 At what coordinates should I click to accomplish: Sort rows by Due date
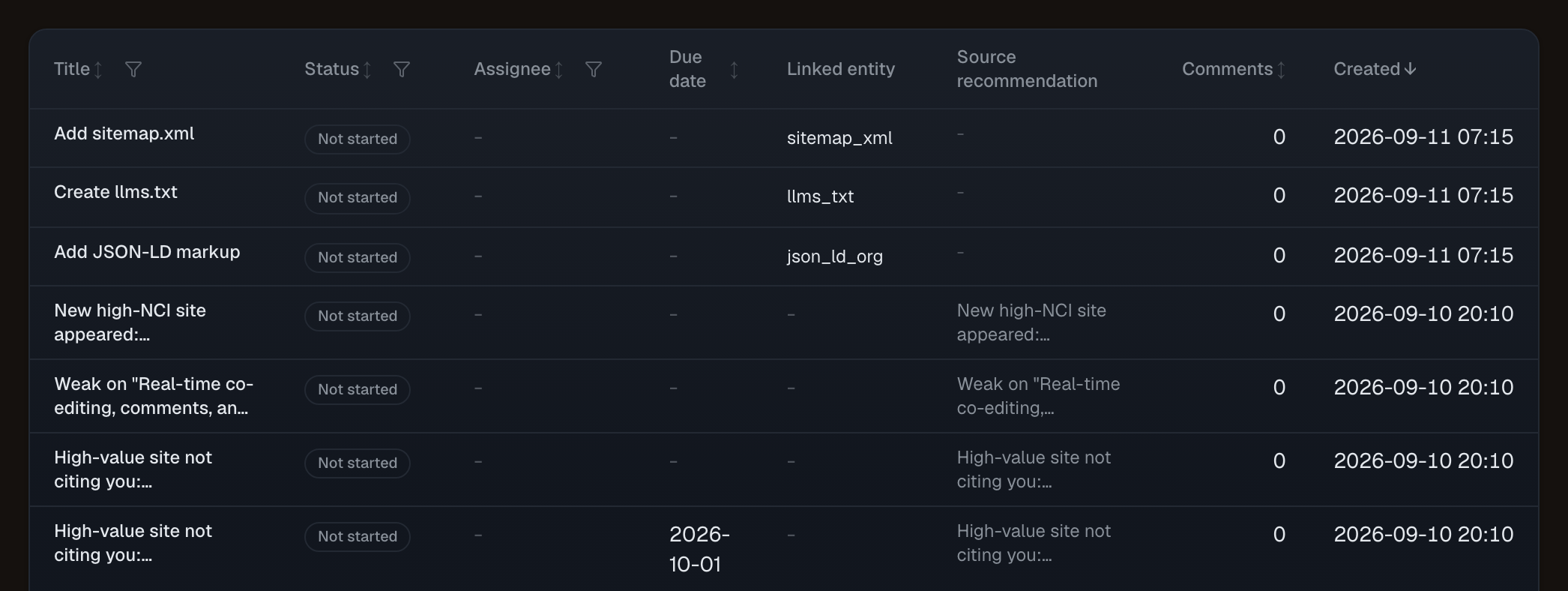(x=734, y=70)
